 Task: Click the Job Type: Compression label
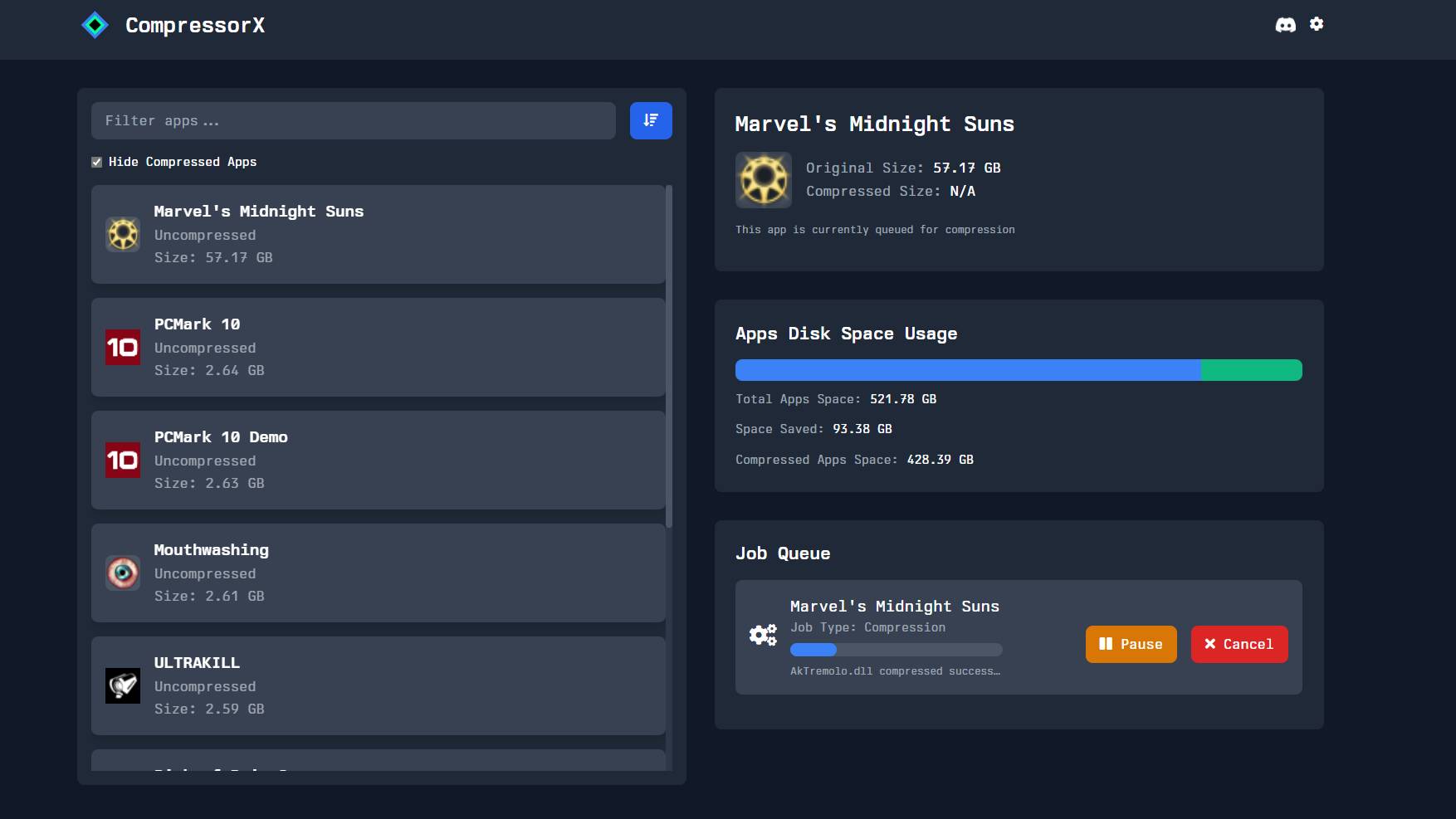tap(867, 627)
